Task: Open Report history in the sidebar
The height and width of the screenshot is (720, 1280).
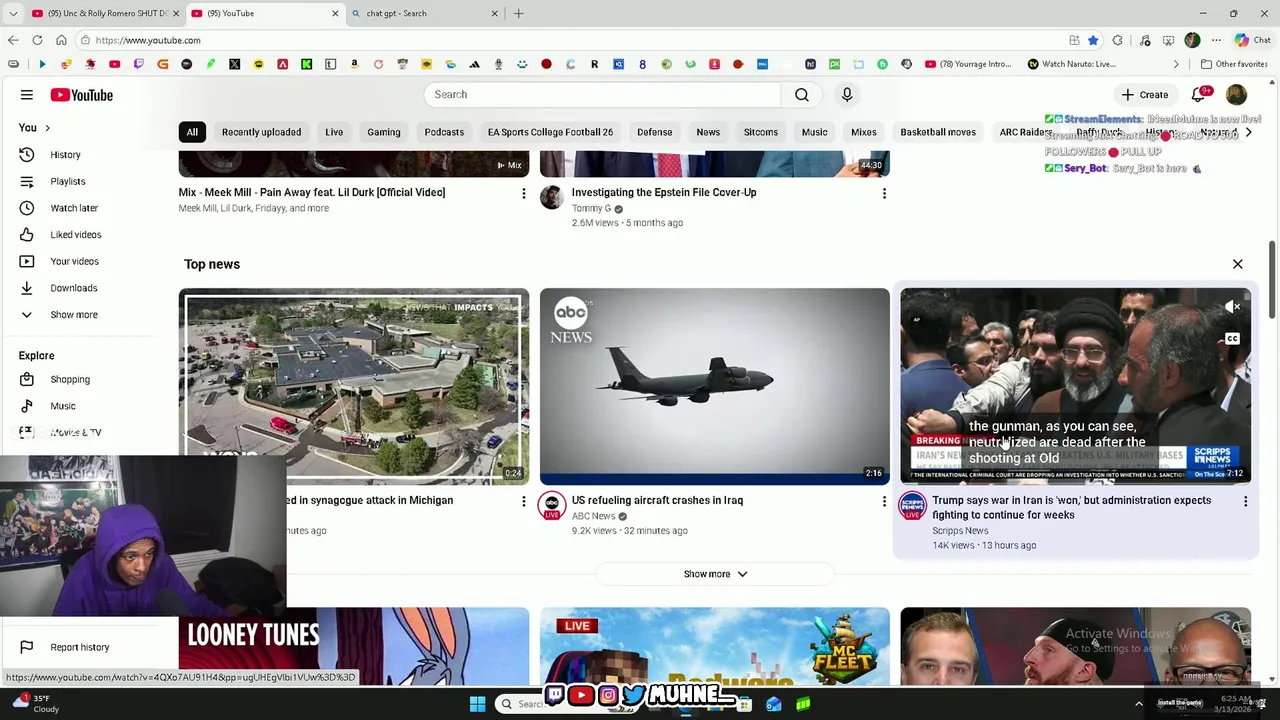Action: [79, 647]
